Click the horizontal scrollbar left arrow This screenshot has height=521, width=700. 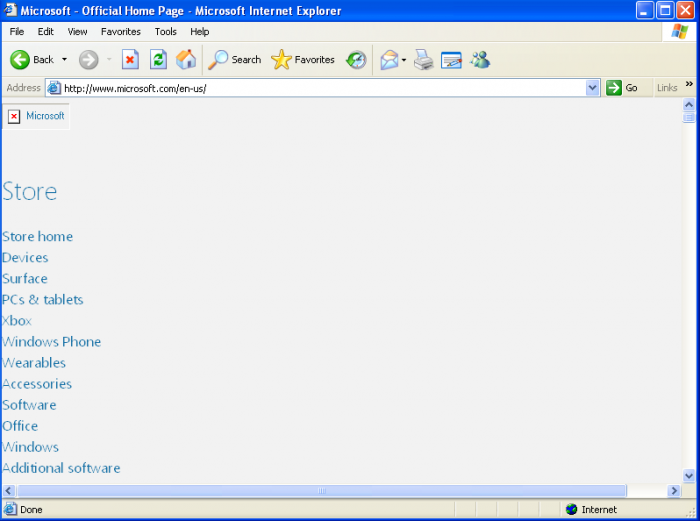[8, 491]
